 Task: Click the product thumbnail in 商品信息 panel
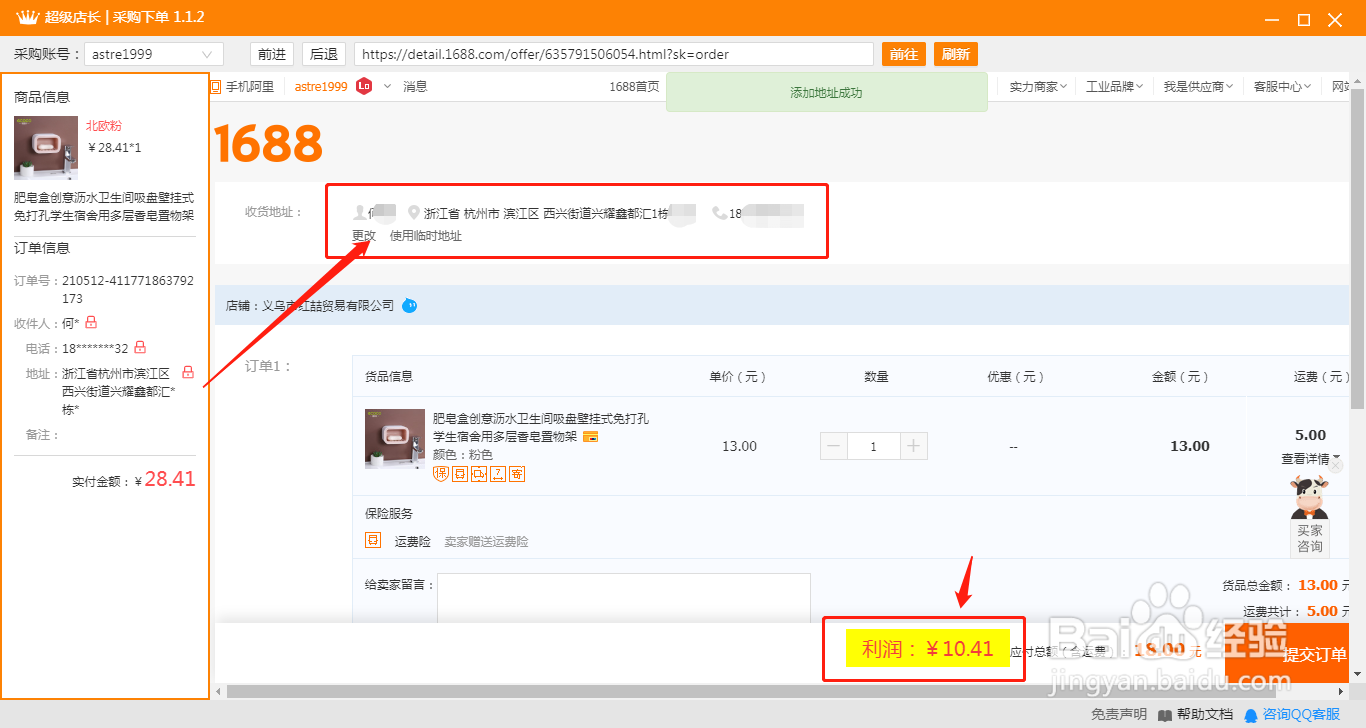click(x=46, y=148)
